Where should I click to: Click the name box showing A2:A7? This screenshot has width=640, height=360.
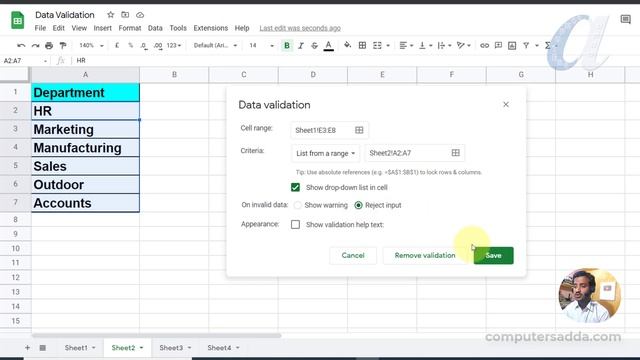[24, 60]
